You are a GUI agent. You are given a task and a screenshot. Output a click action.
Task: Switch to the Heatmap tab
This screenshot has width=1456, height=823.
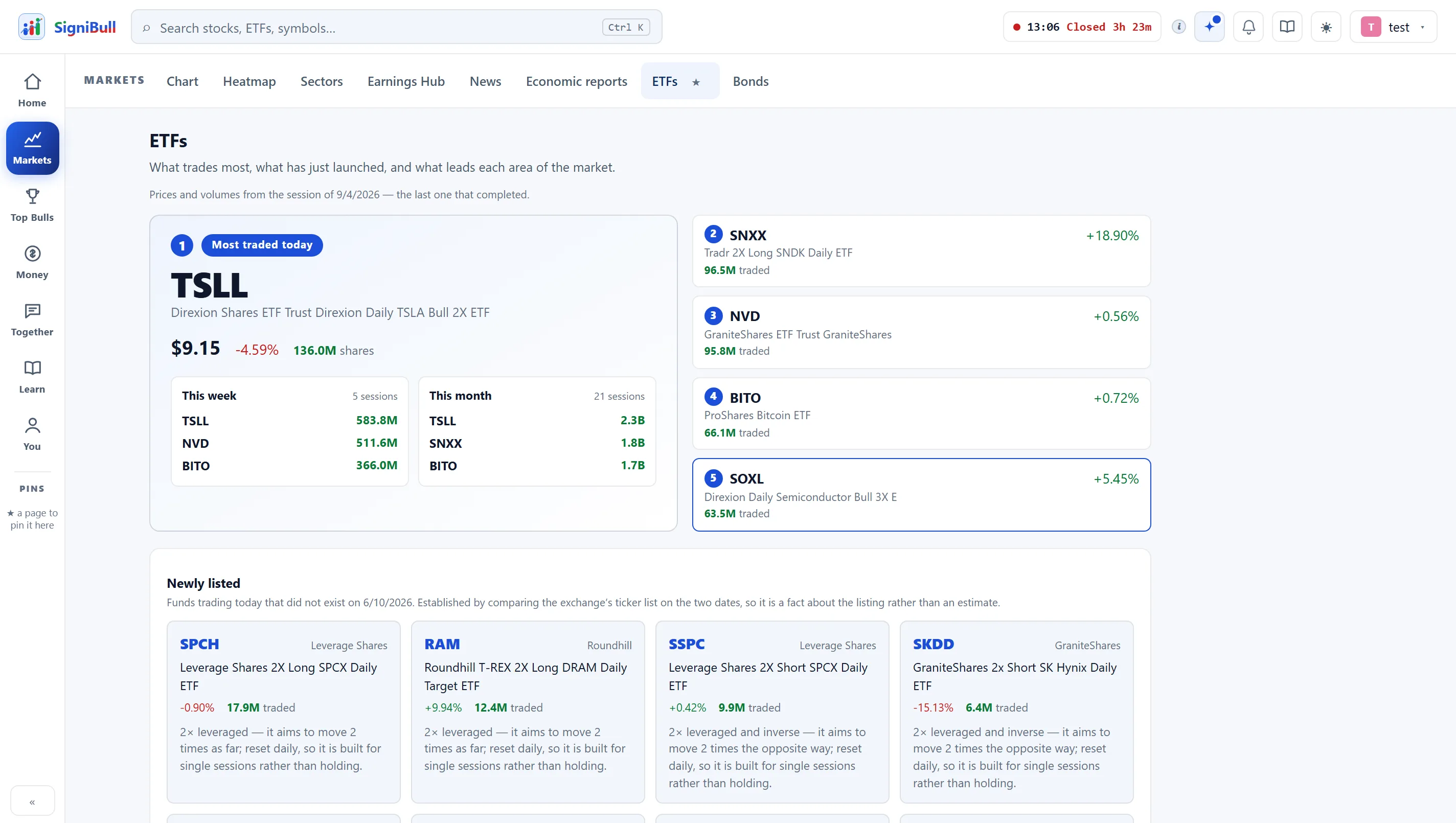pyautogui.click(x=249, y=81)
